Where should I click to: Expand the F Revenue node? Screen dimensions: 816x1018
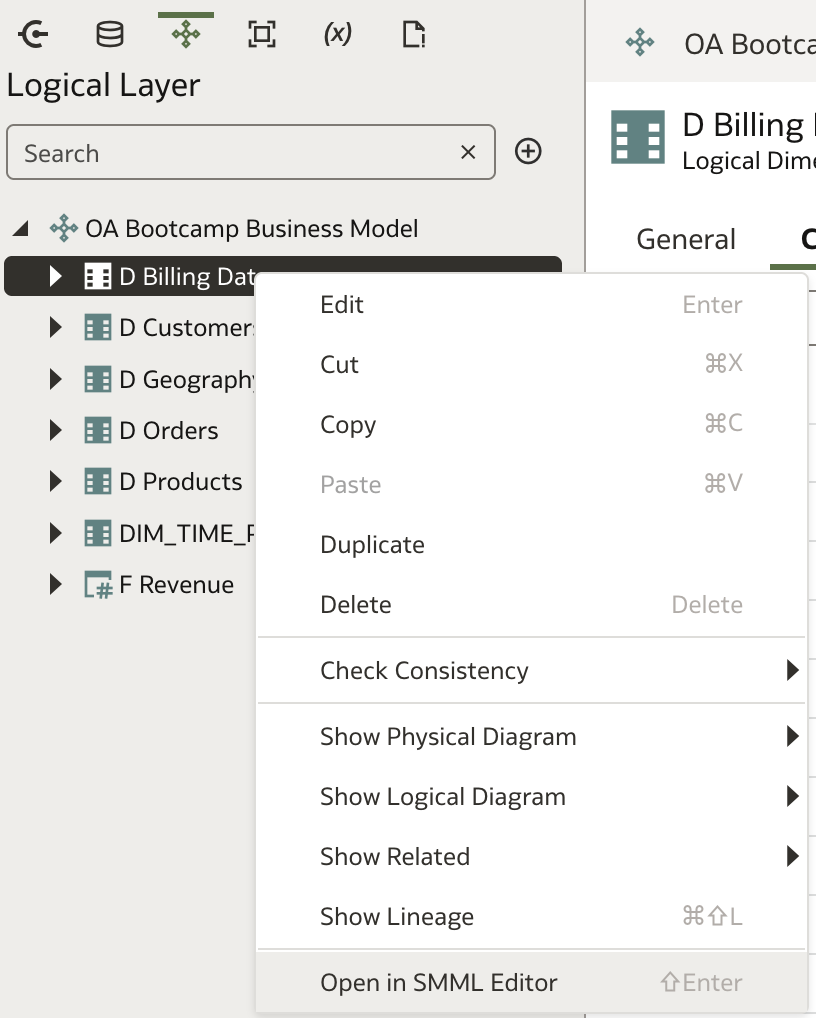click(x=56, y=584)
